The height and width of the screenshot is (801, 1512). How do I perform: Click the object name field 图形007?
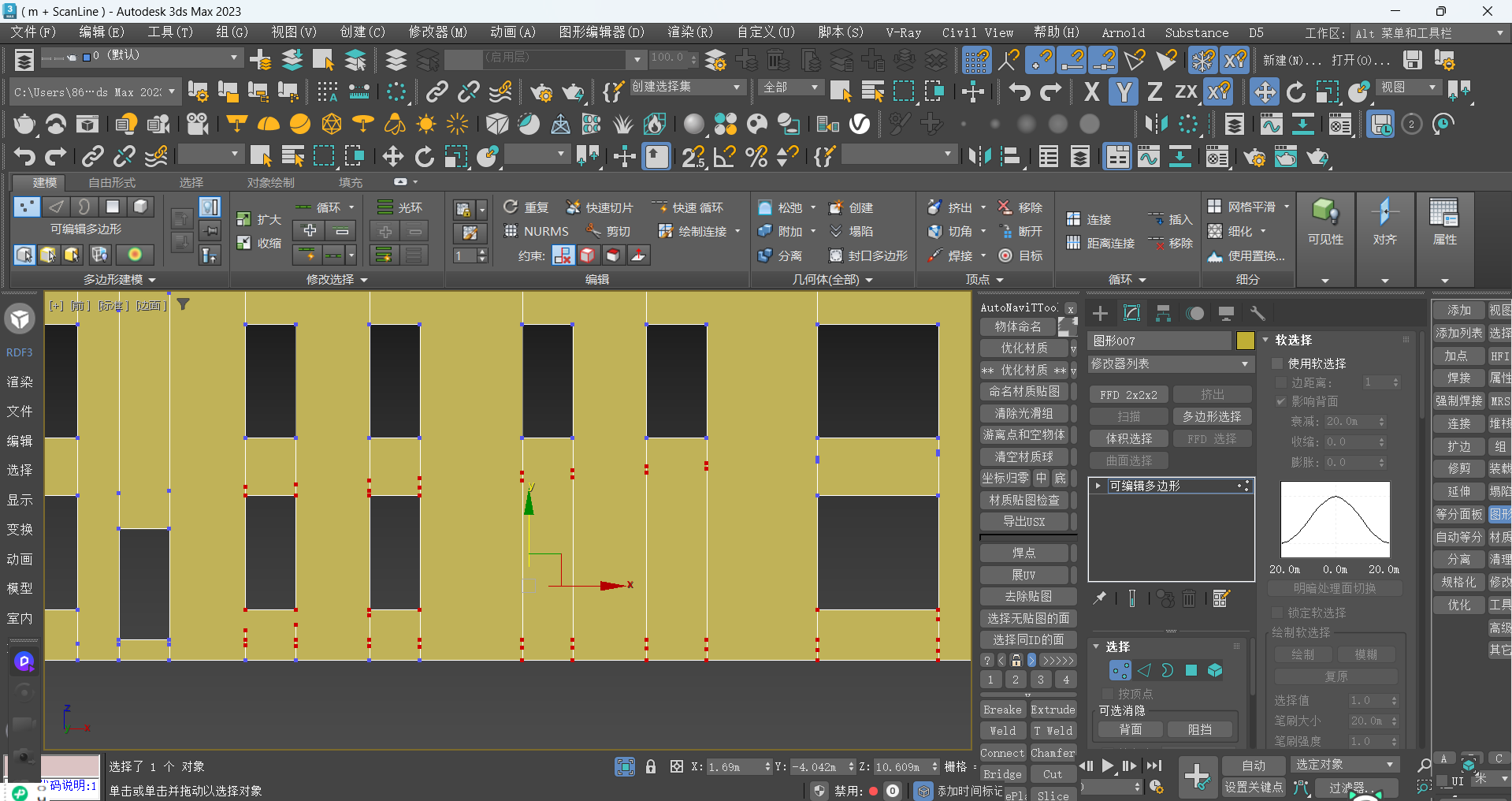coord(1159,341)
